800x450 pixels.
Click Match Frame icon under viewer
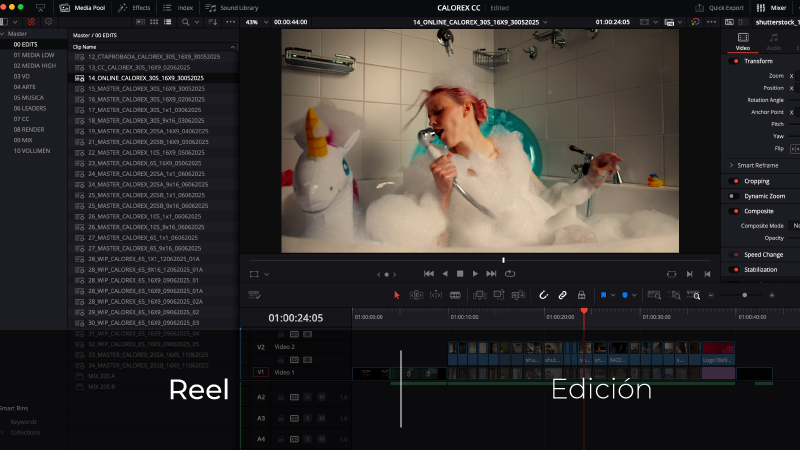(x=671, y=274)
